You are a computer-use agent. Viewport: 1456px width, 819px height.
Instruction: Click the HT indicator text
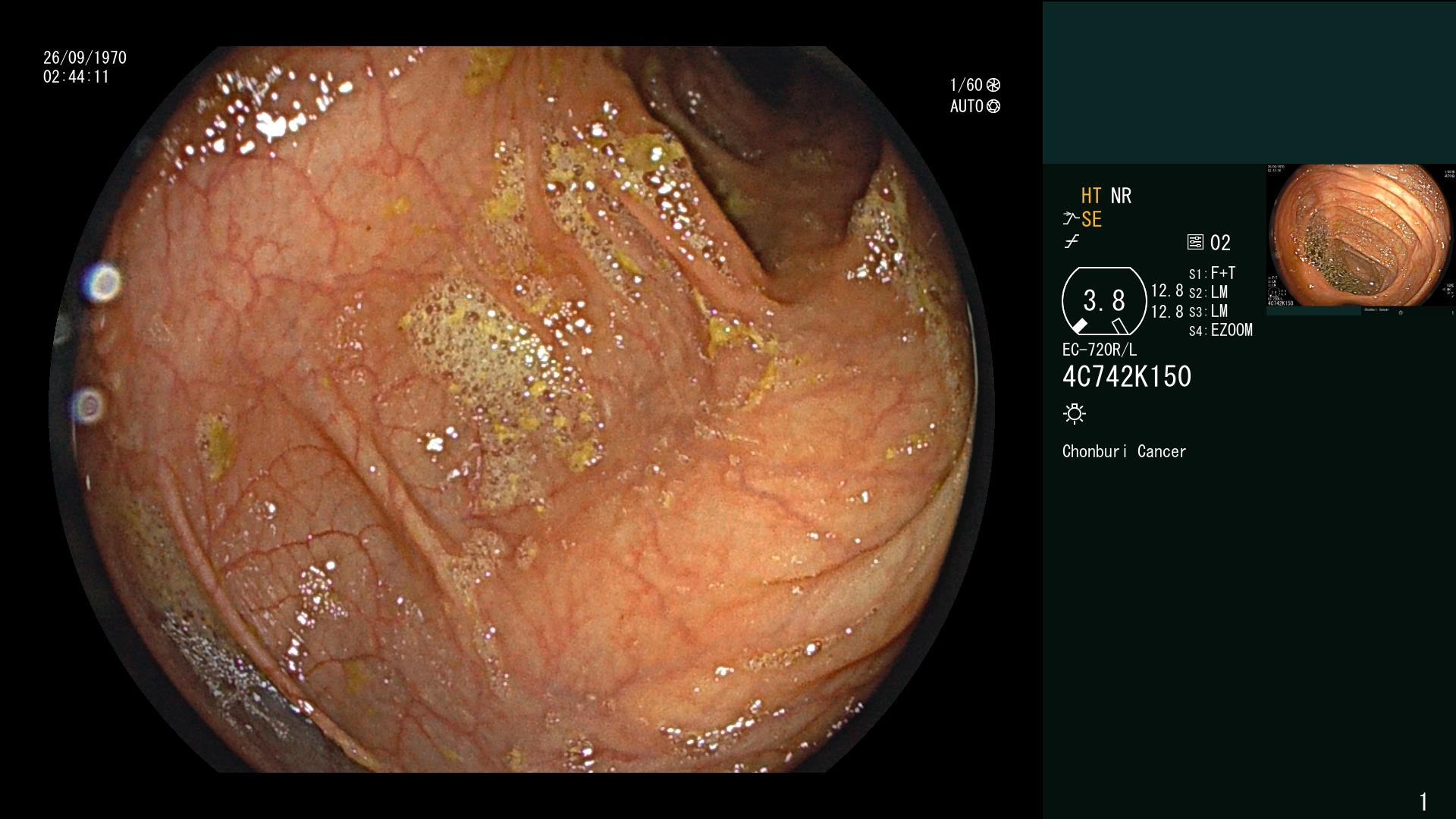(1091, 196)
